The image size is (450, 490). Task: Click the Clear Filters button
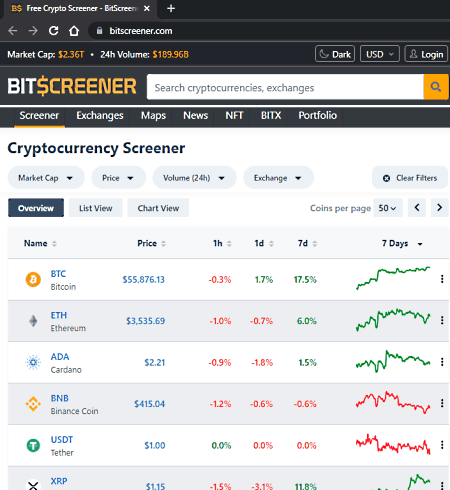(x=410, y=178)
